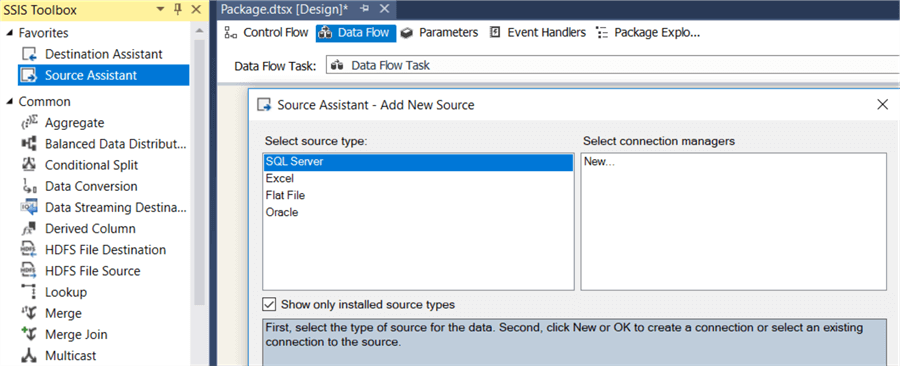Viewport: 900px width, 366px height.
Task: Click the Aggregate label in Common
Action: [x=75, y=123]
